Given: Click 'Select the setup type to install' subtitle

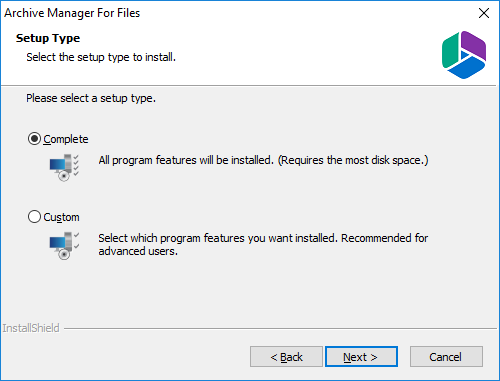Looking at the screenshot, I should 101,57.
